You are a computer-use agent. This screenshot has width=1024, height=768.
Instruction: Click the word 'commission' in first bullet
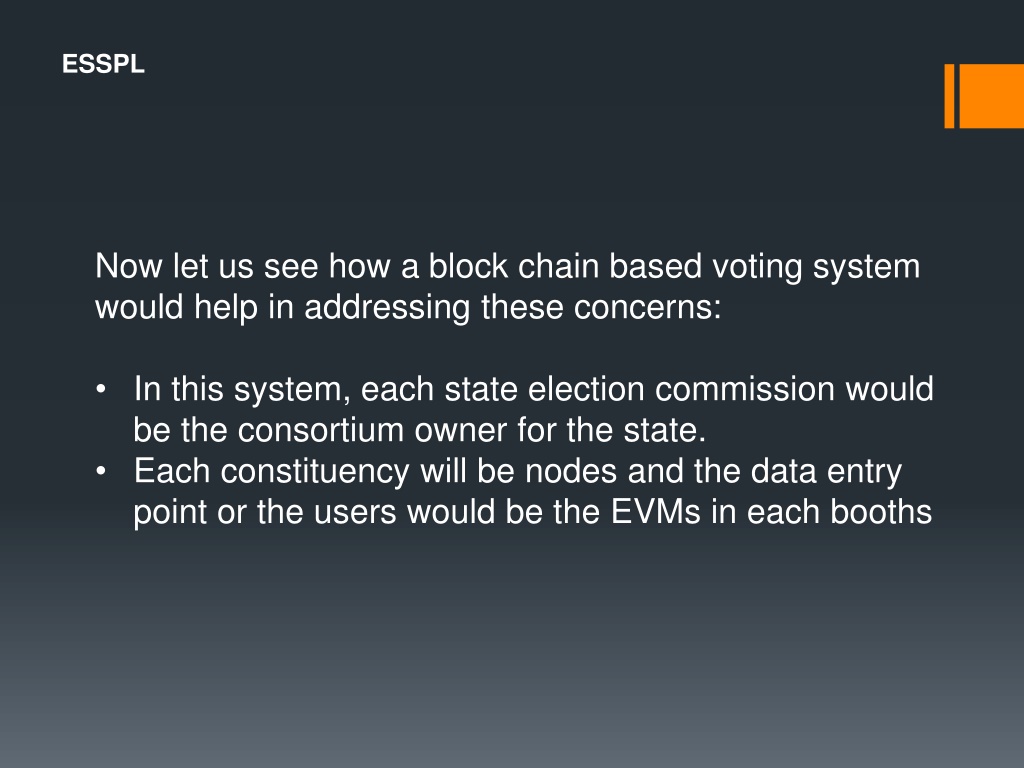pyautogui.click(x=744, y=389)
